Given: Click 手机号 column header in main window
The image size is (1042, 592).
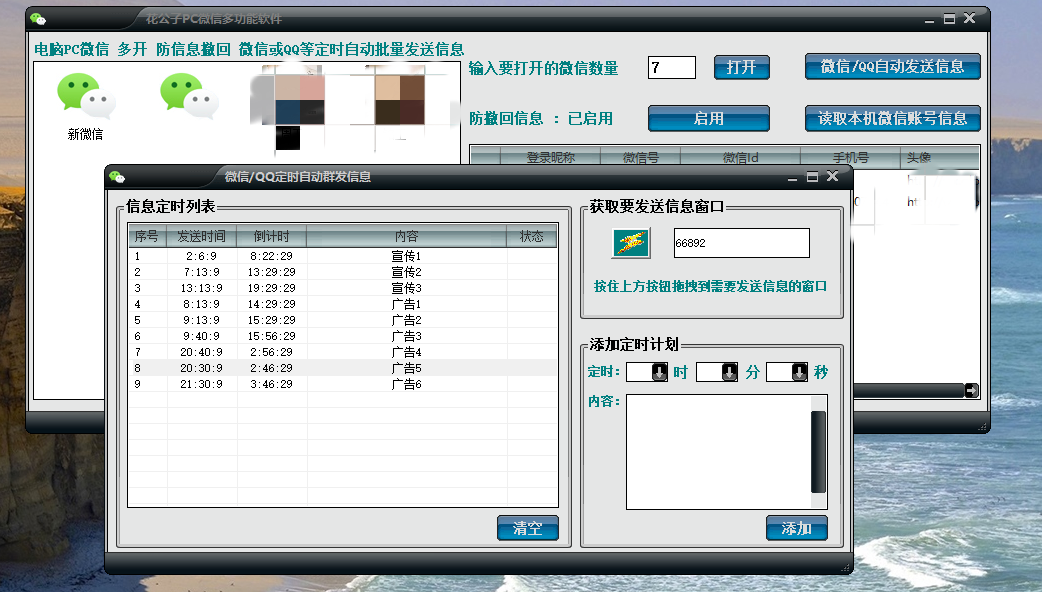Looking at the screenshot, I should point(851,157).
